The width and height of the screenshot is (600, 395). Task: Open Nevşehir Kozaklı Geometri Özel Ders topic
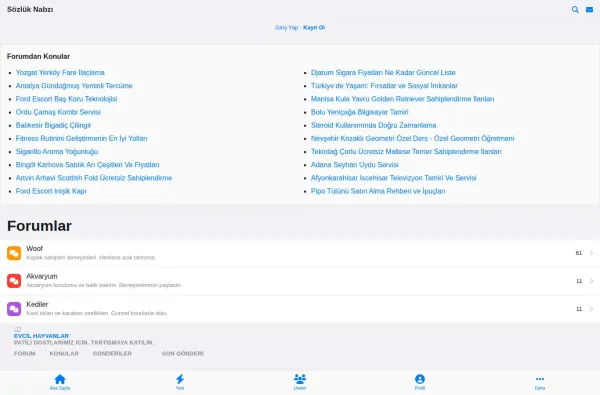click(412, 139)
